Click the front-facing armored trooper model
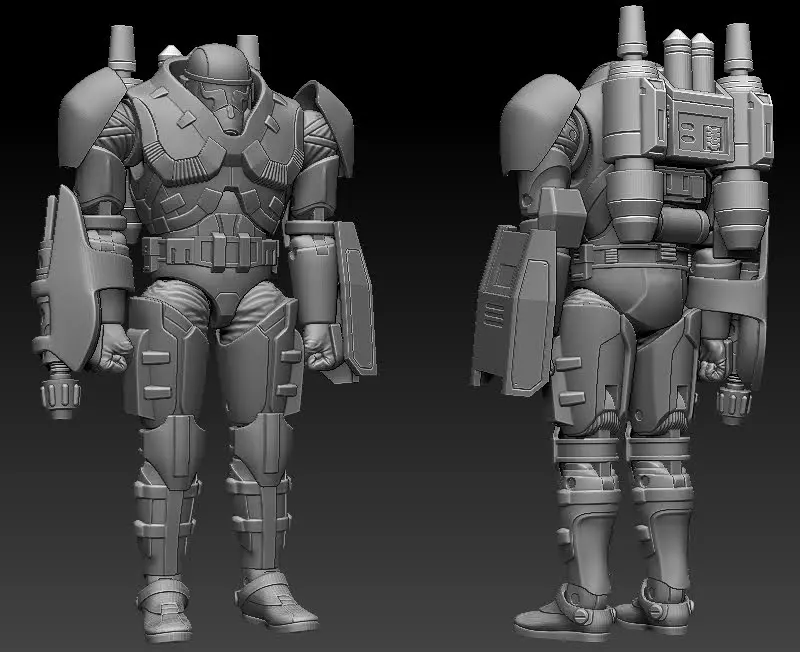Screen dimensions: 800x652 tap(204, 332)
